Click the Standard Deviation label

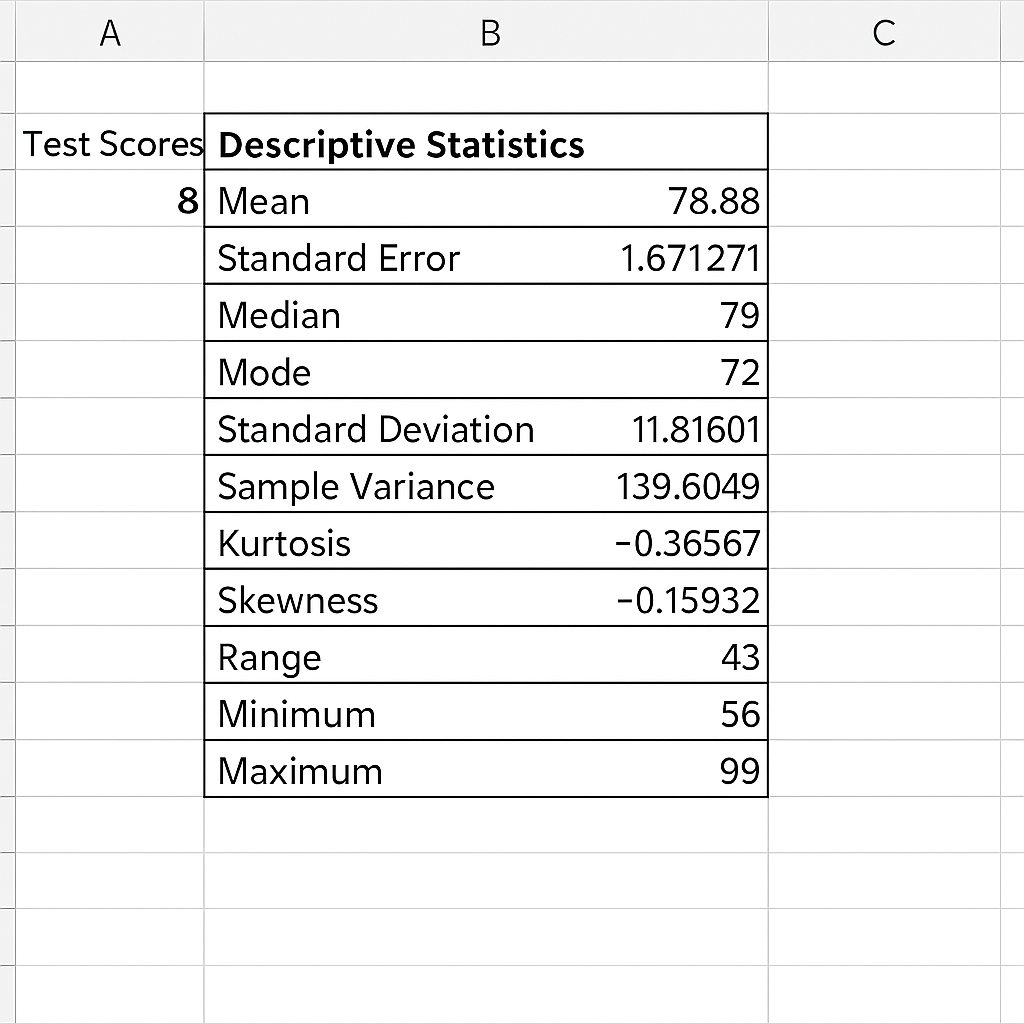click(375, 429)
